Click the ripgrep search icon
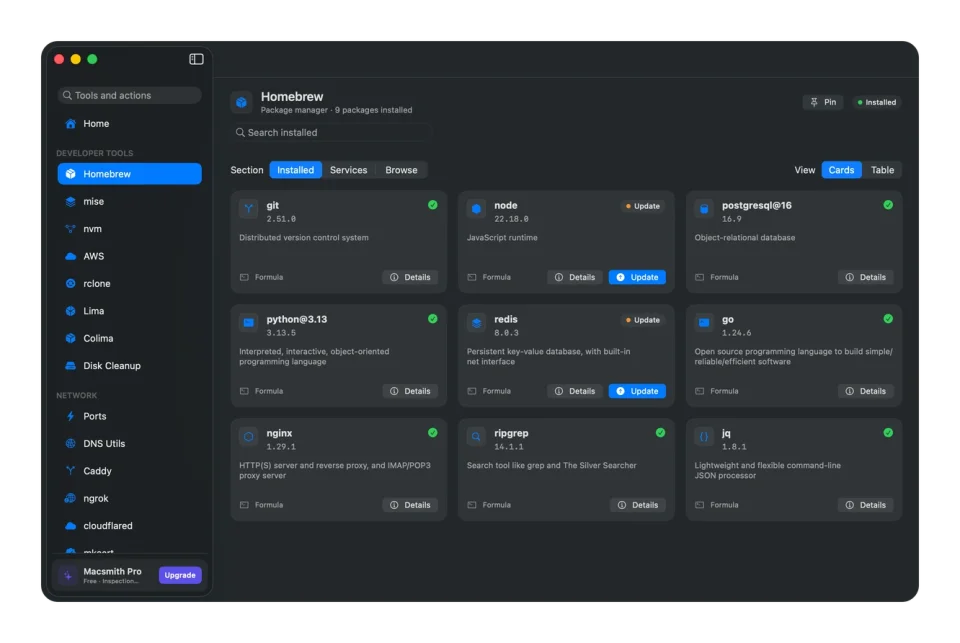This screenshot has width=960, height=643. pyautogui.click(x=476, y=437)
